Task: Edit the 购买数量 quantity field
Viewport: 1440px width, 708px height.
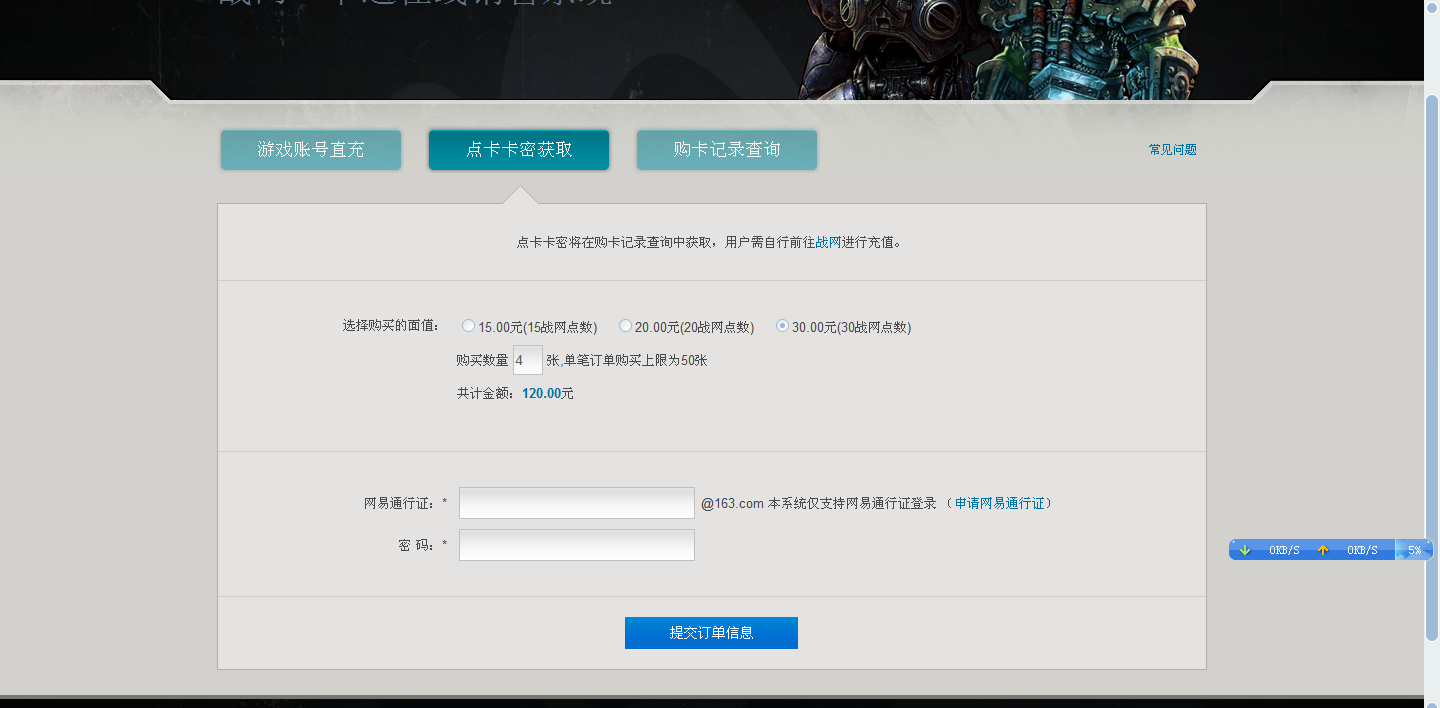Action: 527,359
